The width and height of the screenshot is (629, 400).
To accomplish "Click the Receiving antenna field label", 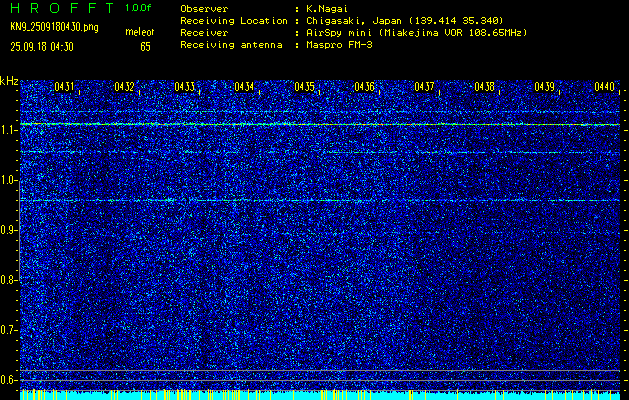I will [x=231, y=45].
